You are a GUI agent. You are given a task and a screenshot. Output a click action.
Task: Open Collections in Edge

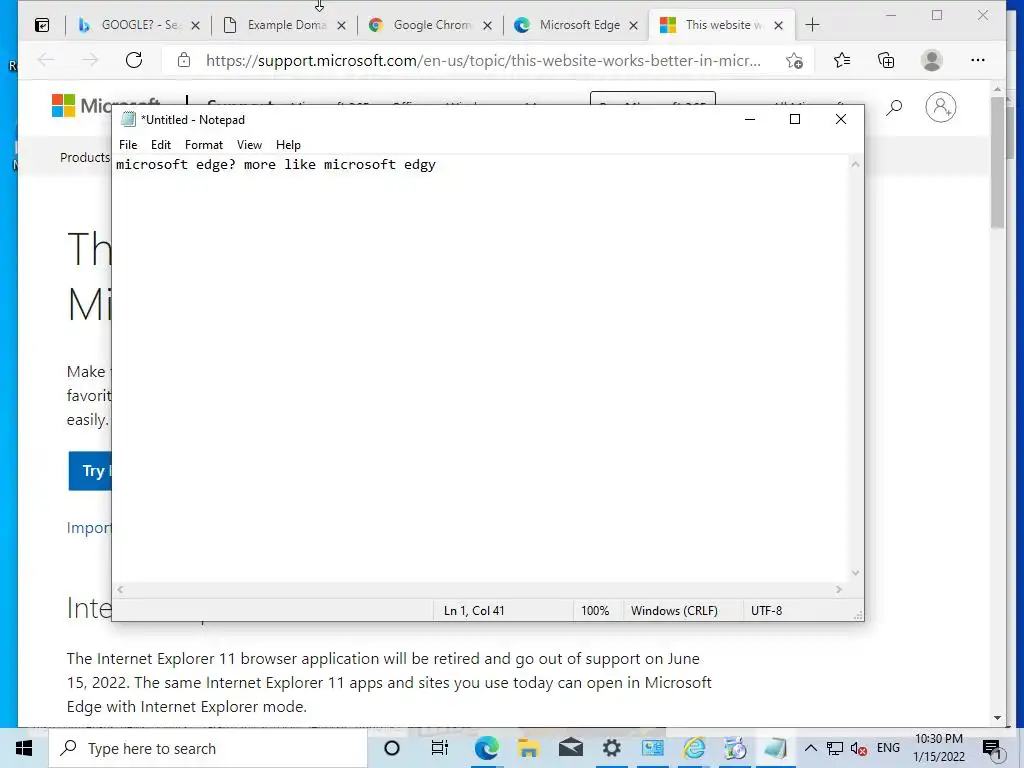tap(886, 61)
